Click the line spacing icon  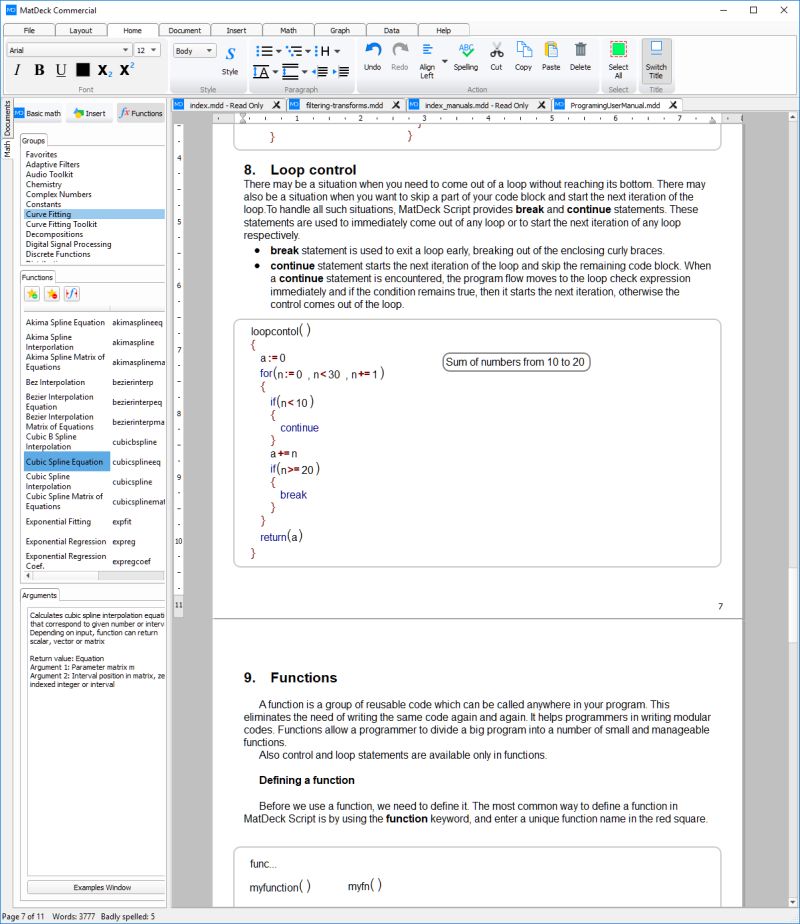[290, 72]
